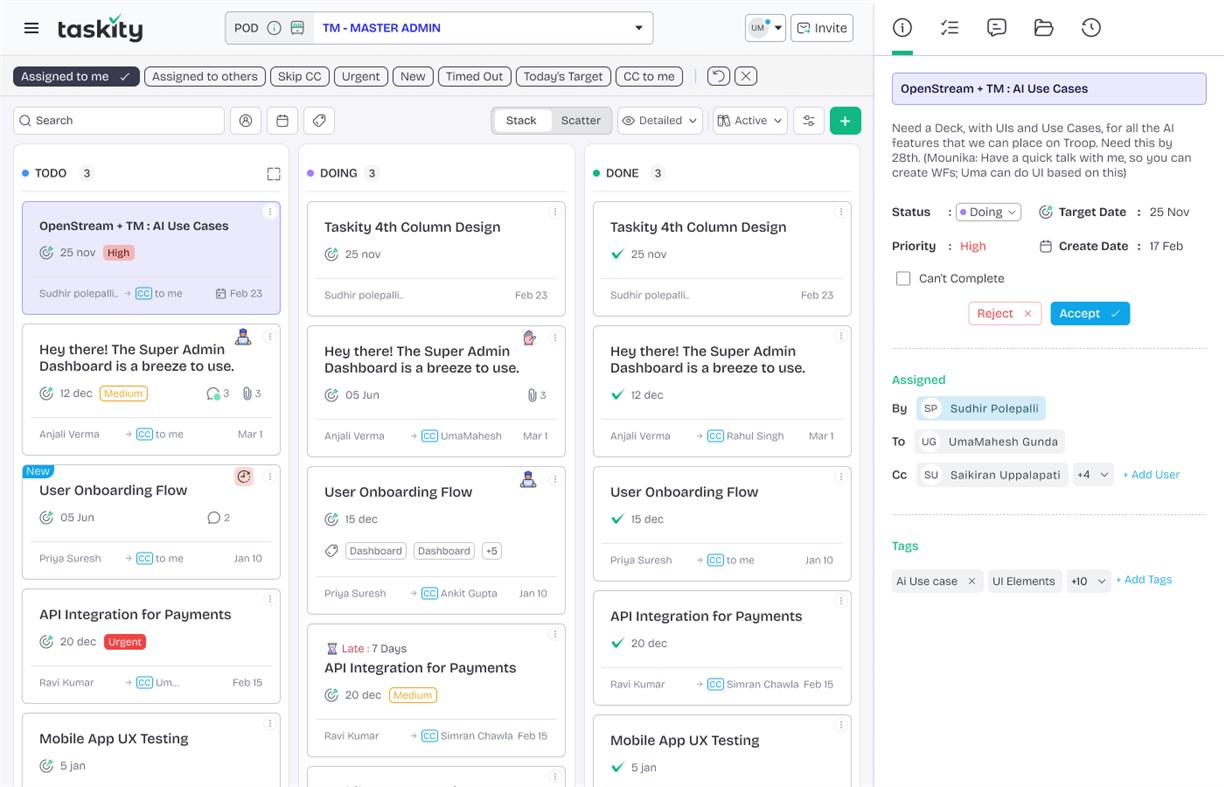Expand the +10 tags dropdown
Viewport: 1224px width, 787px height.
pos(1088,581)
